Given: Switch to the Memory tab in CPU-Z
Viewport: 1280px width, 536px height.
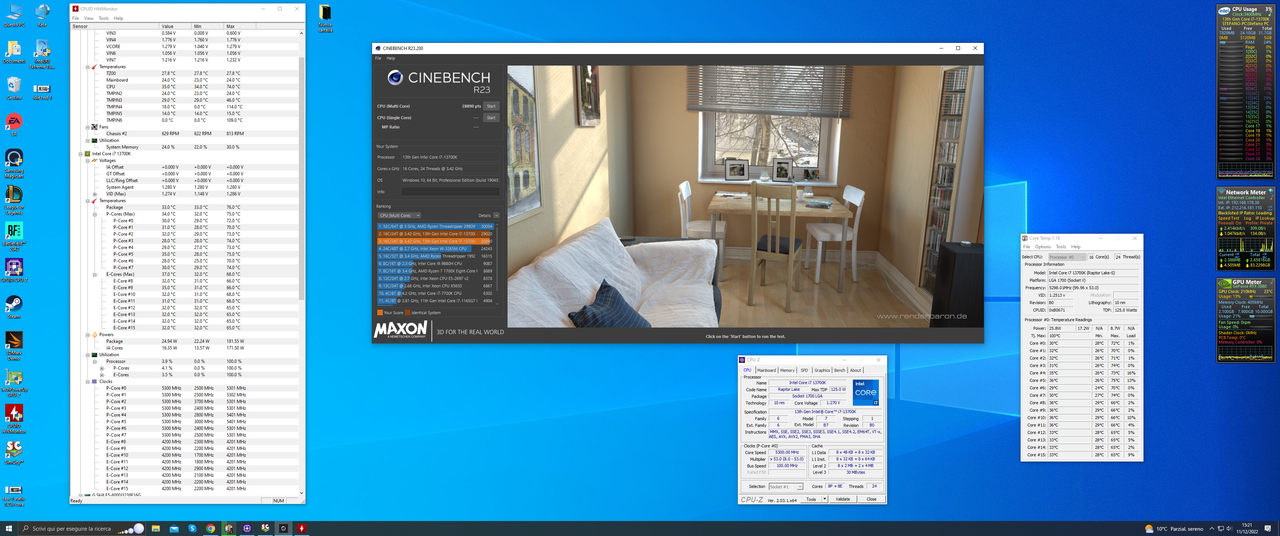Looking at the screenshot, I should [x=788, y=370].
